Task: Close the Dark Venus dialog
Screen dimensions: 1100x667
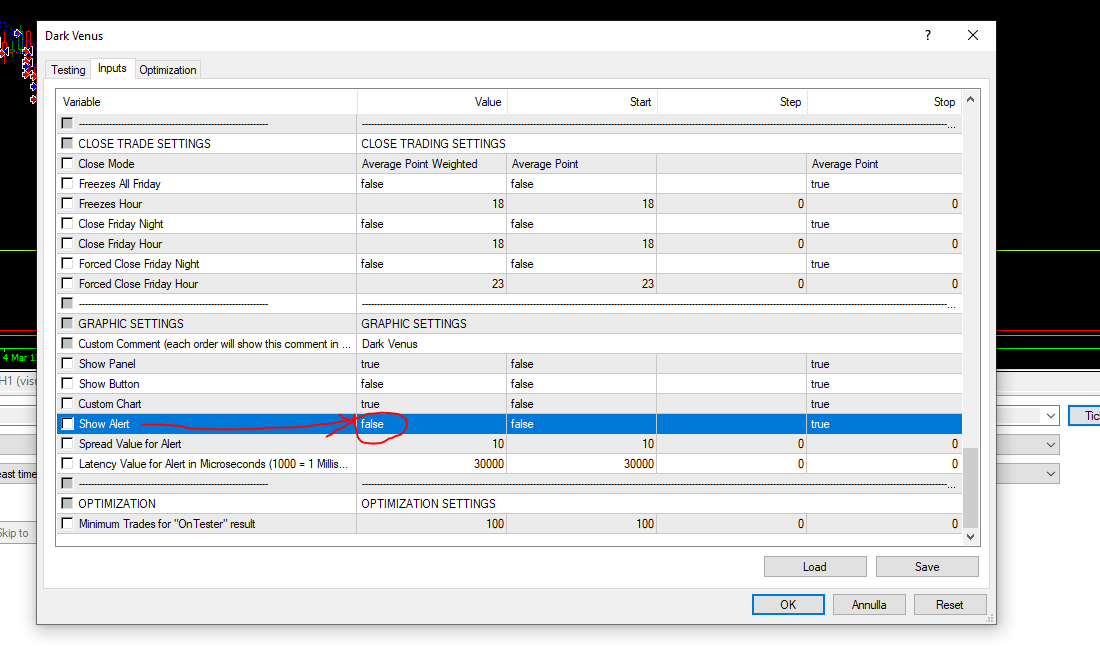Action: coord(972,35)
